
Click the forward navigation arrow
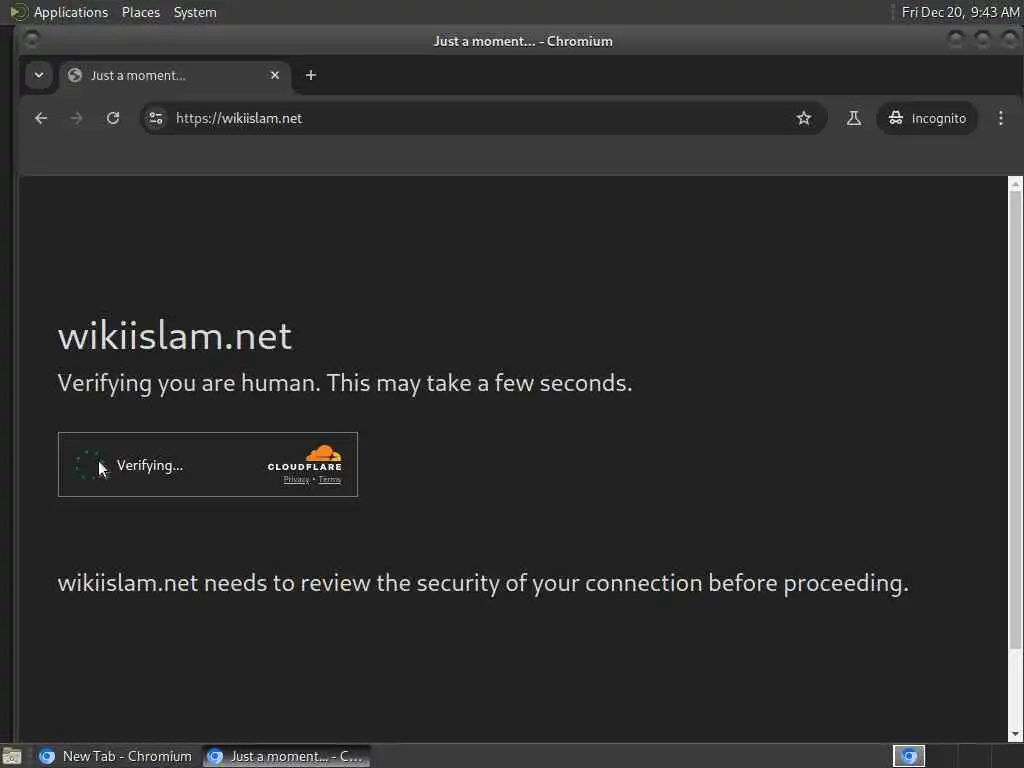pyautogui.click(x=76, y=118)
